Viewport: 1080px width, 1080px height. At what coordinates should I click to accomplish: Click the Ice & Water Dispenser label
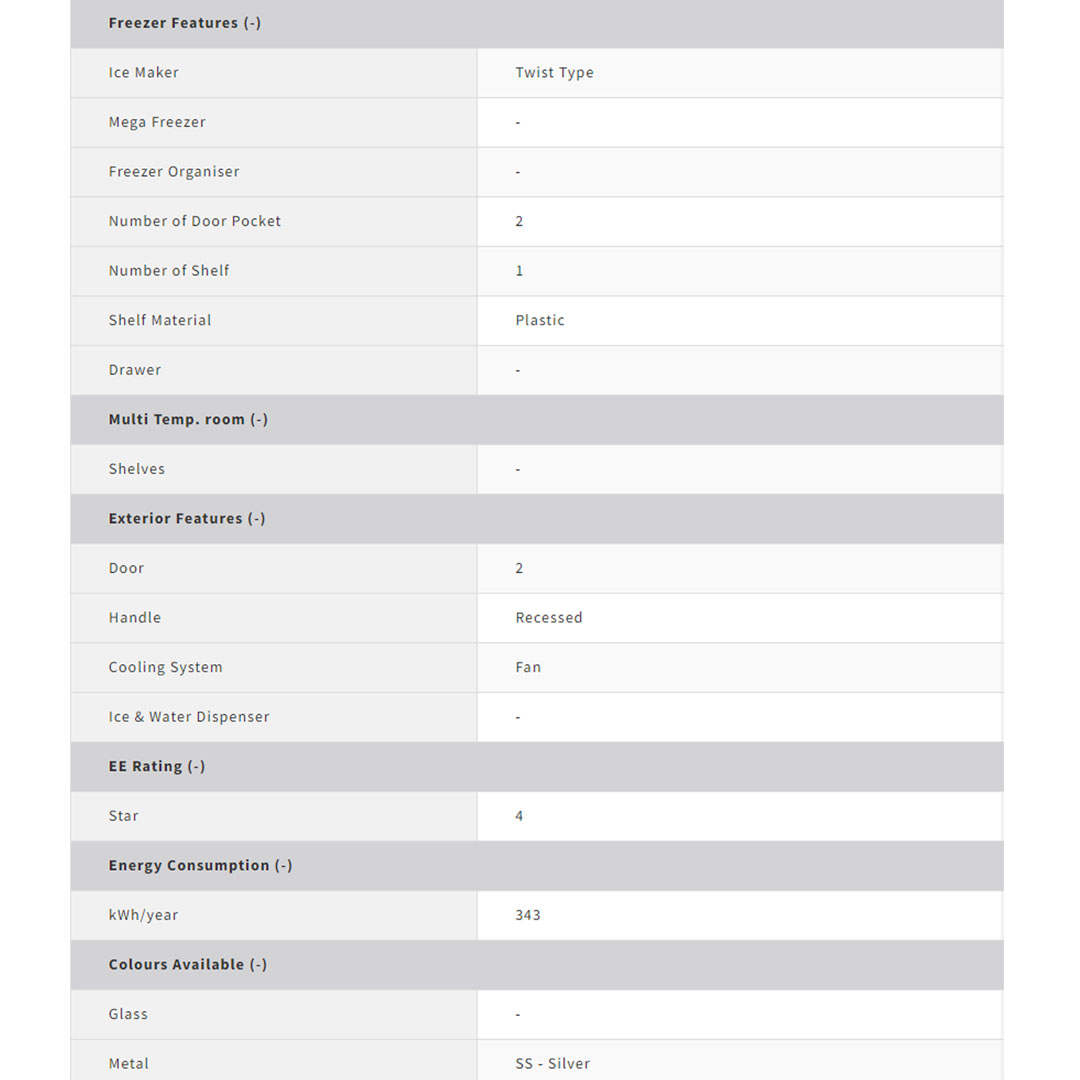189,717
